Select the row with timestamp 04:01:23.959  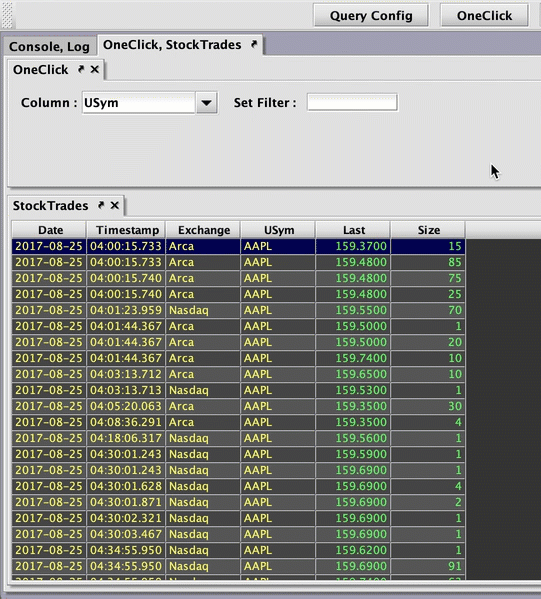238,310
